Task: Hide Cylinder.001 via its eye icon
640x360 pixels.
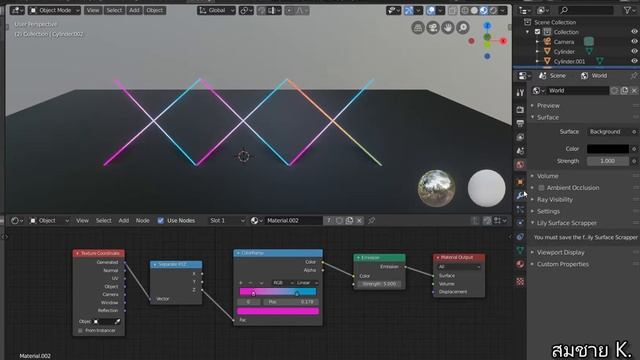Action: pyautogui.click(x=634, y=61)
